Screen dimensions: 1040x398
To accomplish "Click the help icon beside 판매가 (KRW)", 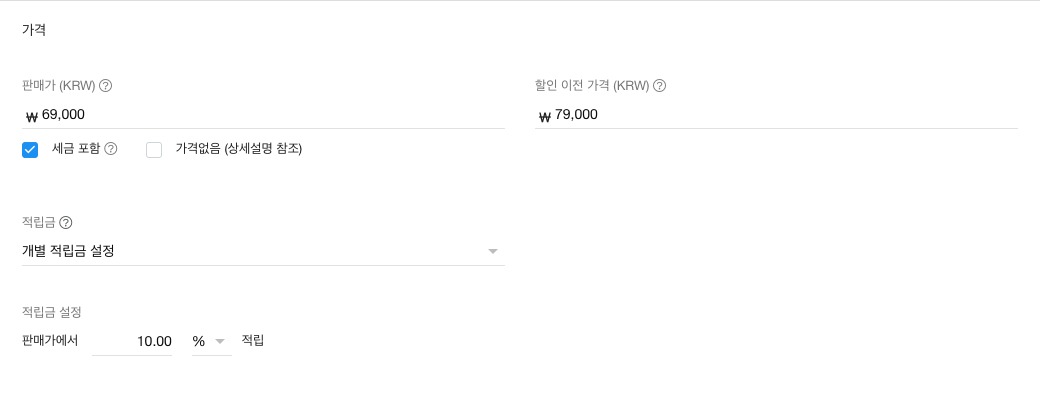I will [x=105, y=86].
